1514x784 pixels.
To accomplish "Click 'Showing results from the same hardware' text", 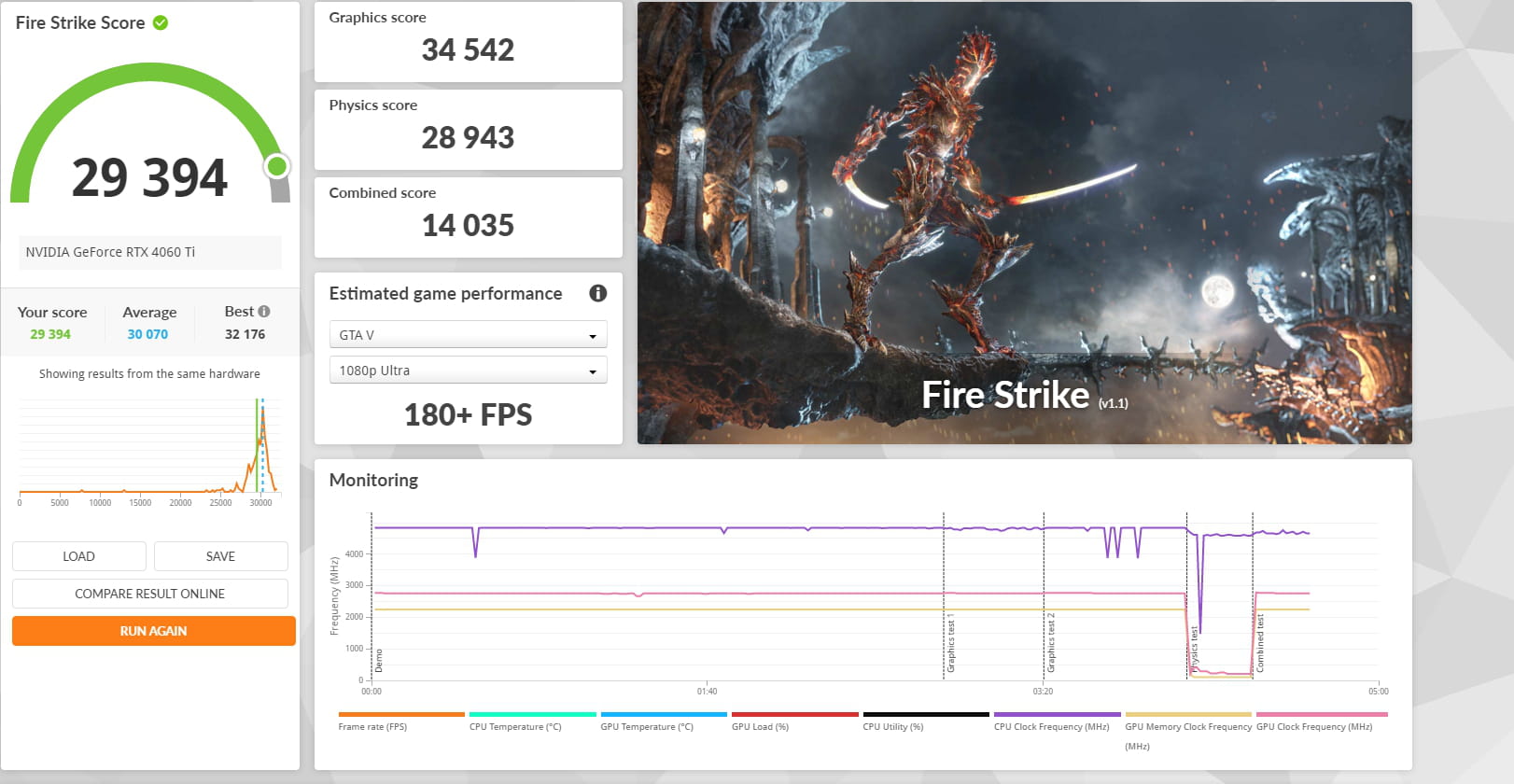I will [x=149, y=373].
